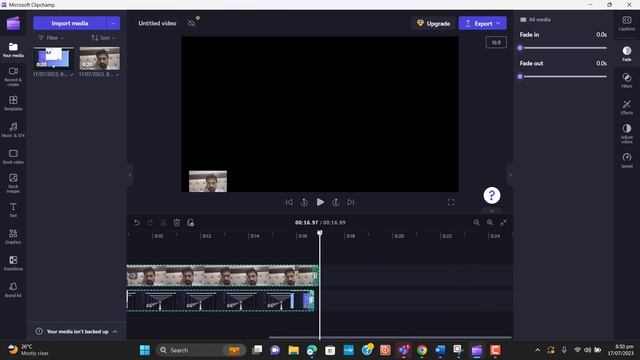
Task: Collapse the right properties panel
Action: point(510,176)
